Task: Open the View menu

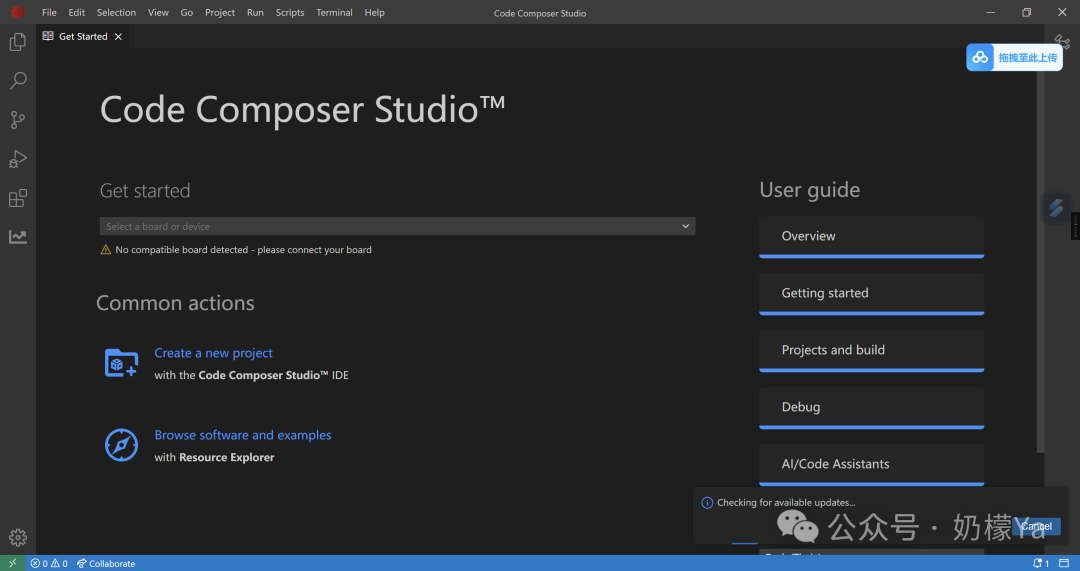Action: (158, 12)
